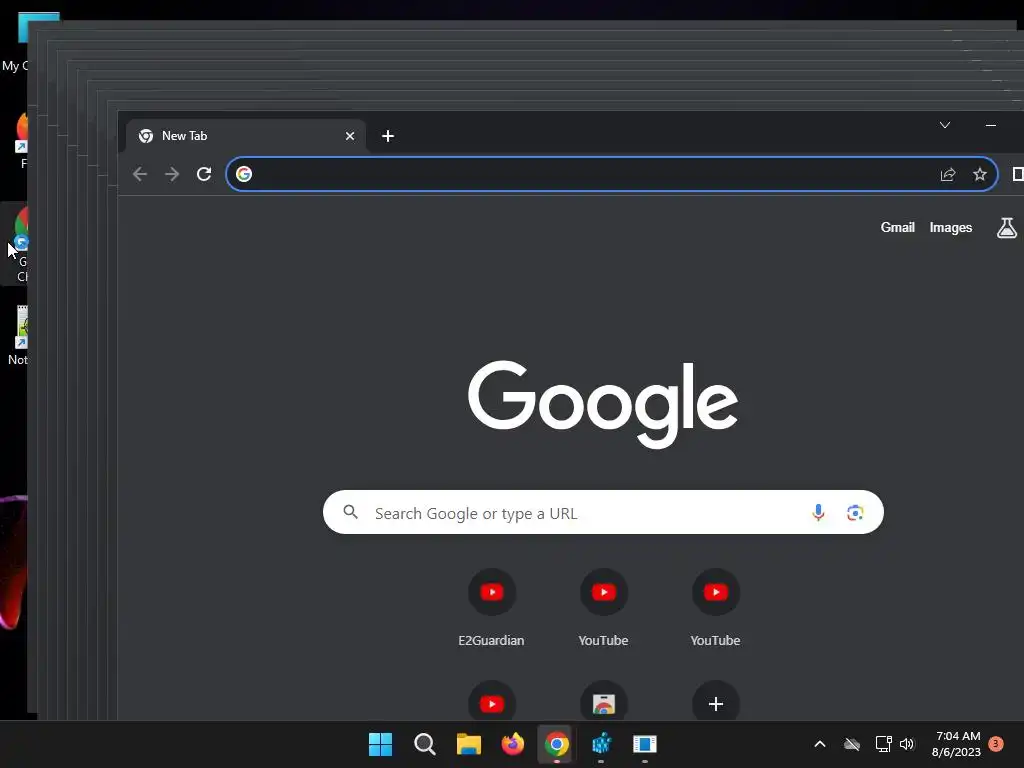
Task: Click the Chrome icon in the taskbar
Action: 556,744
